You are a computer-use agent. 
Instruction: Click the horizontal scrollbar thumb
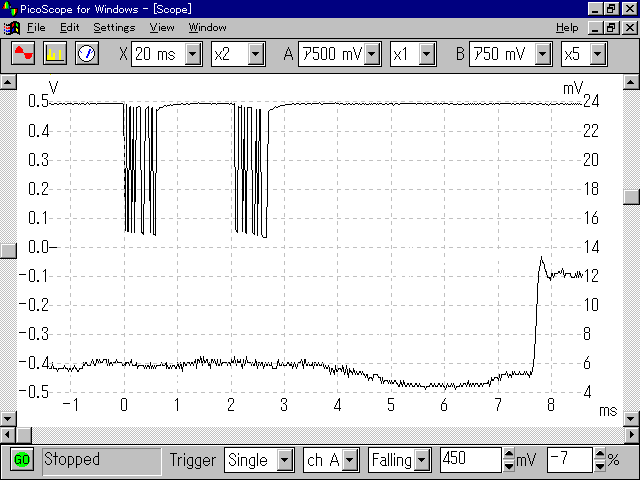coord(24,435)
